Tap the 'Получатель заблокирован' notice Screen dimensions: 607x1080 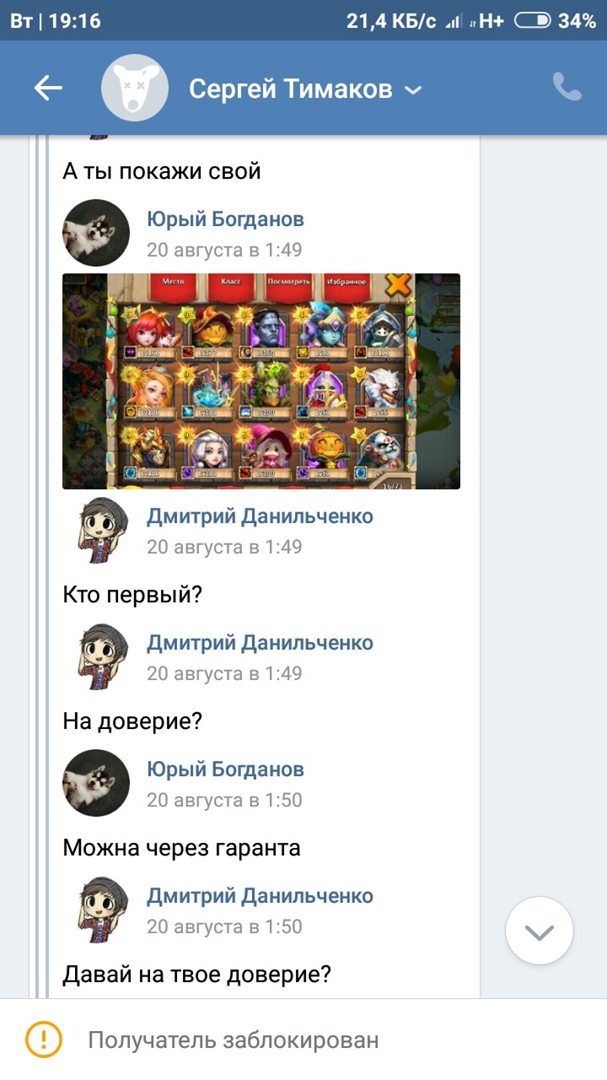pyautogui.click(x=233, y=1039)
